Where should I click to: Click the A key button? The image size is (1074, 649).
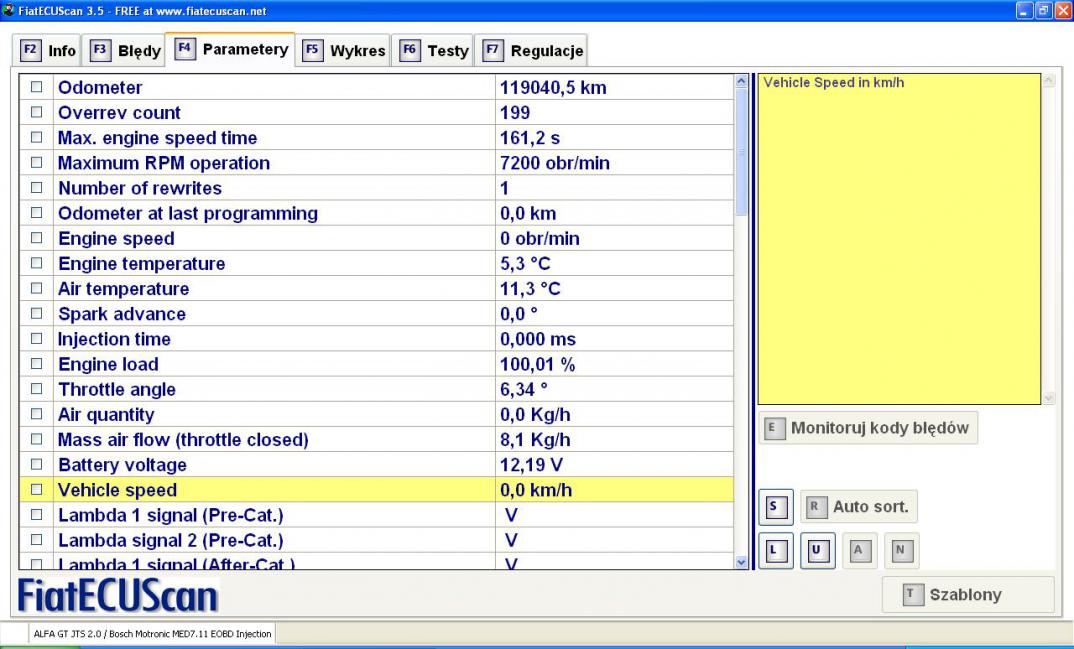pyautogui.click(x=860, y=550)
